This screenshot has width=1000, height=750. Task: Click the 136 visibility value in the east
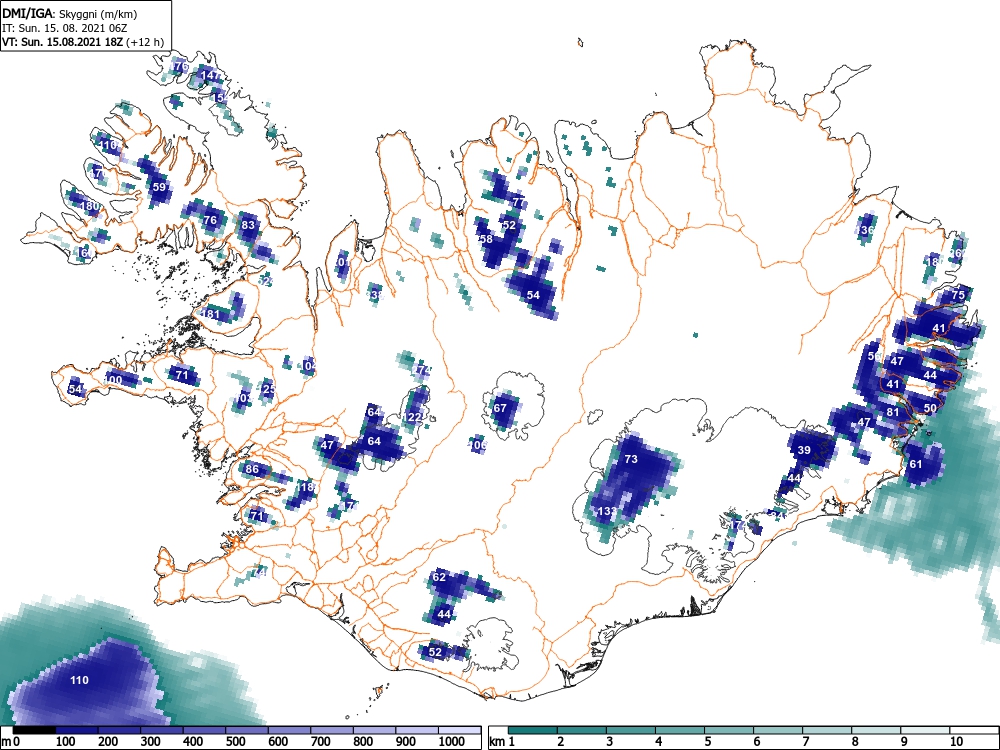[x=865, y=230]
